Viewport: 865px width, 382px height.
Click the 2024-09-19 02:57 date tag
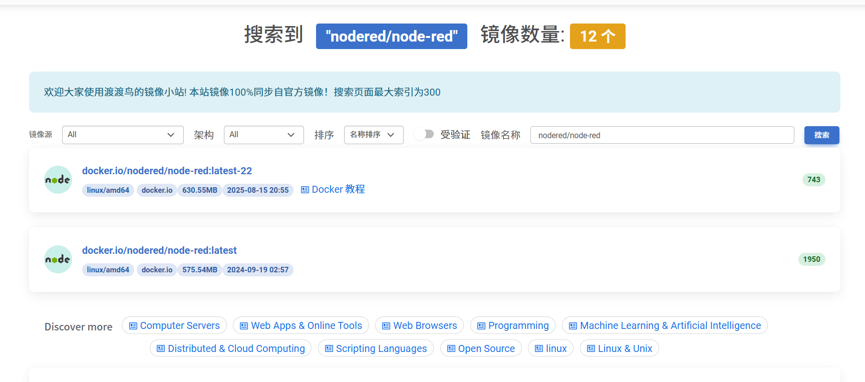tap(258, 270)
